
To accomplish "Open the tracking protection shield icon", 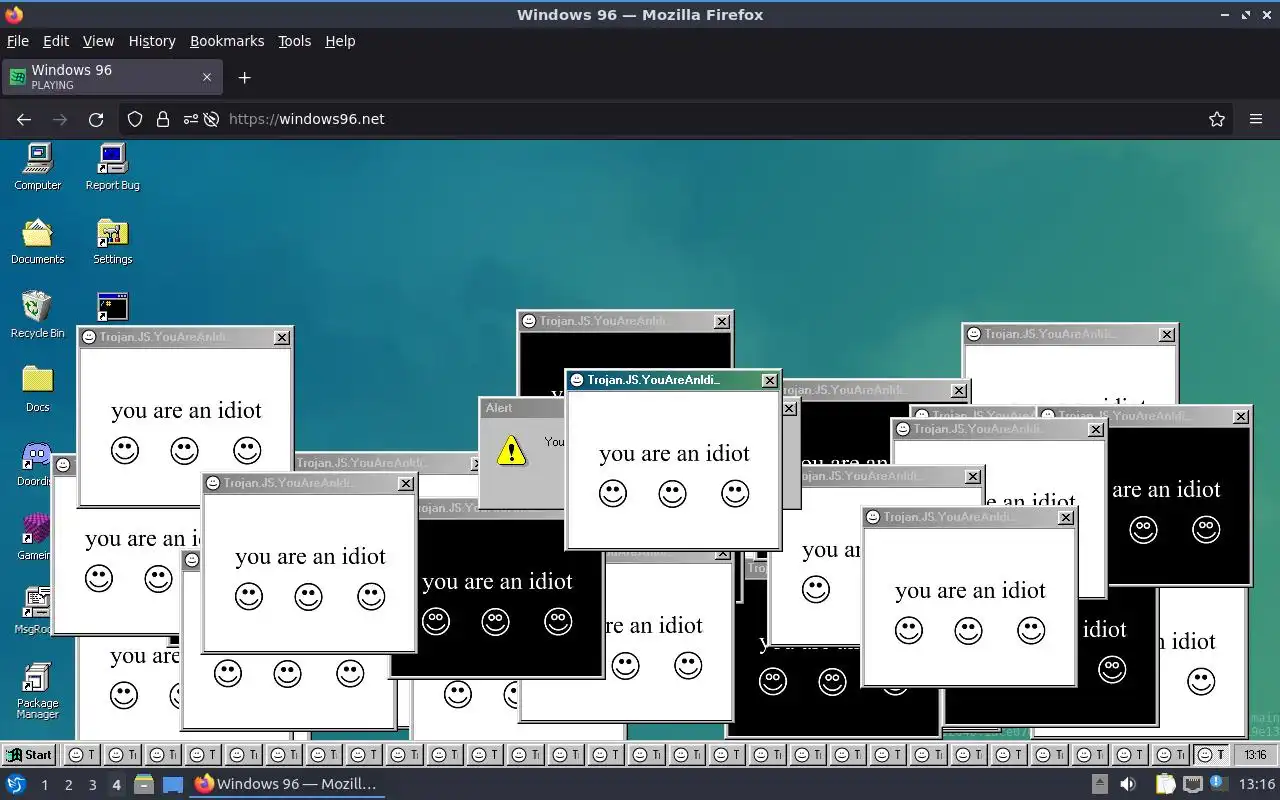I will coord(135,119).
